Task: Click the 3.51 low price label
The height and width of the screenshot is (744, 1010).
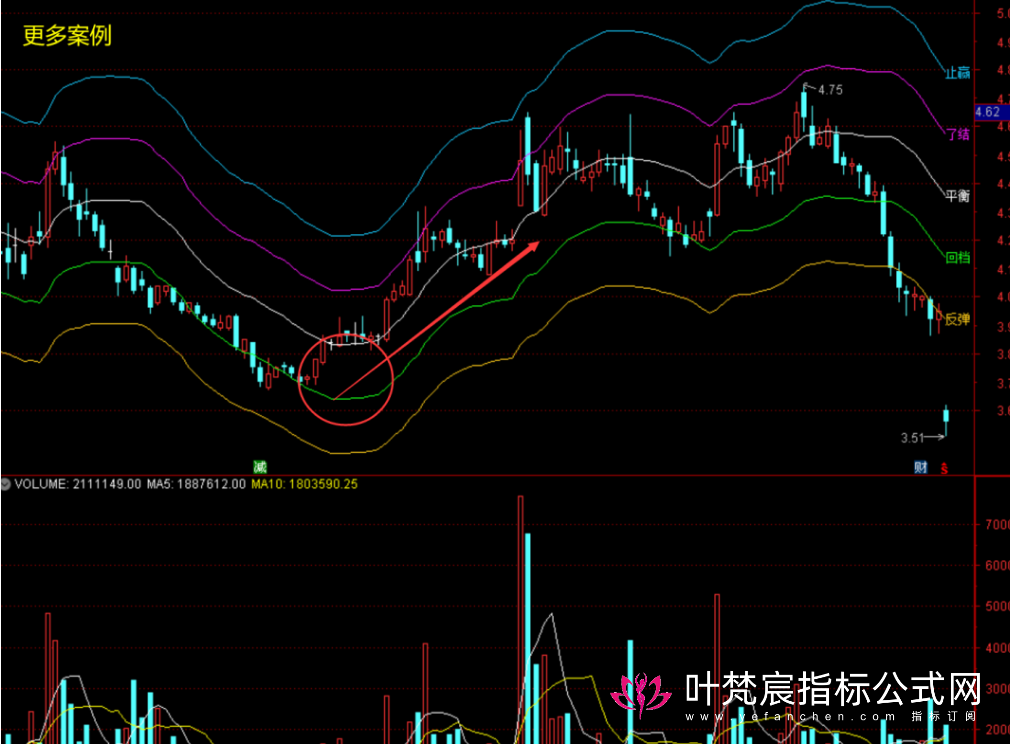Action: point(912,438)
